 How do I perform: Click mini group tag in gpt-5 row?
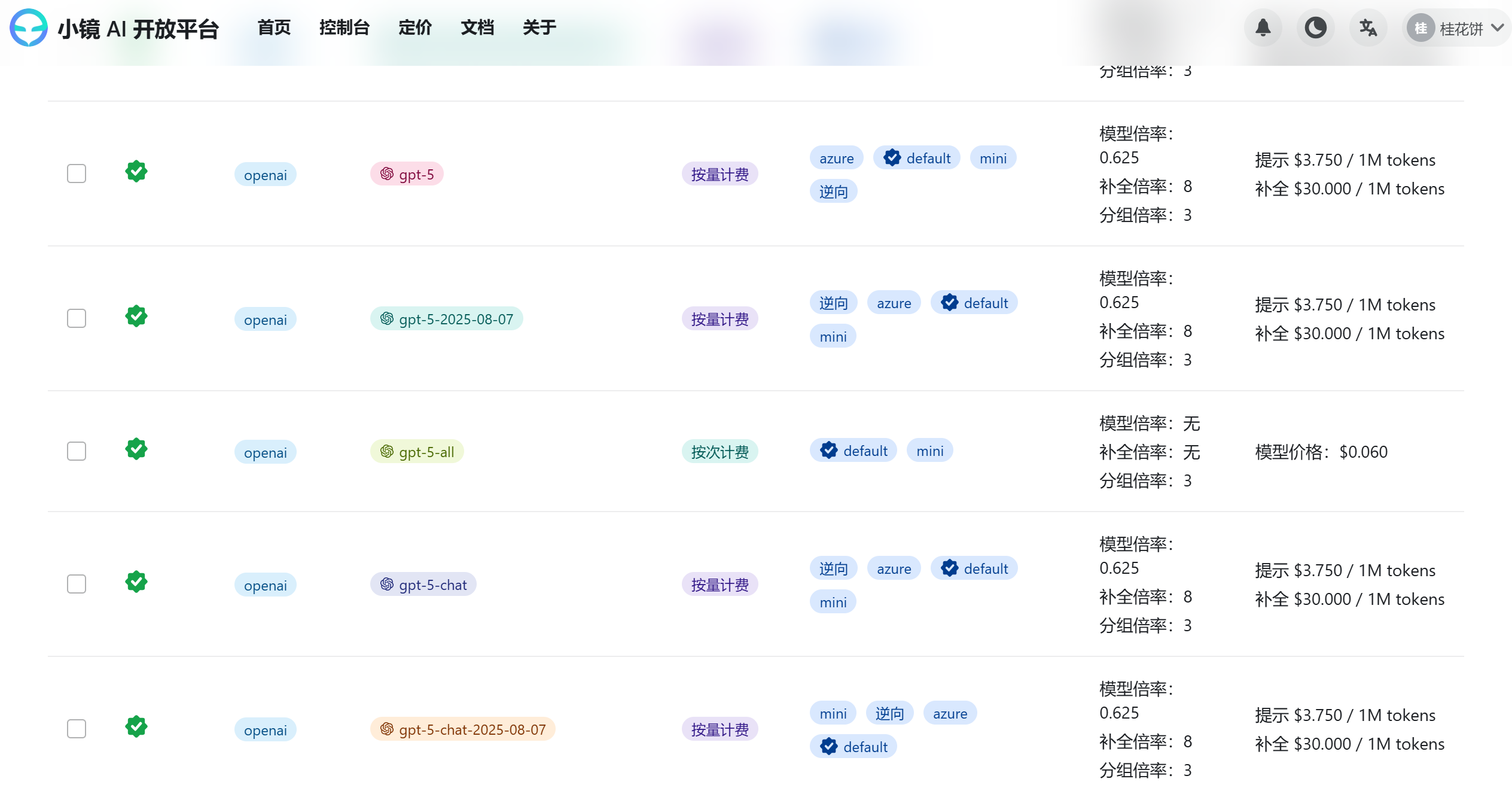point(993,158)
